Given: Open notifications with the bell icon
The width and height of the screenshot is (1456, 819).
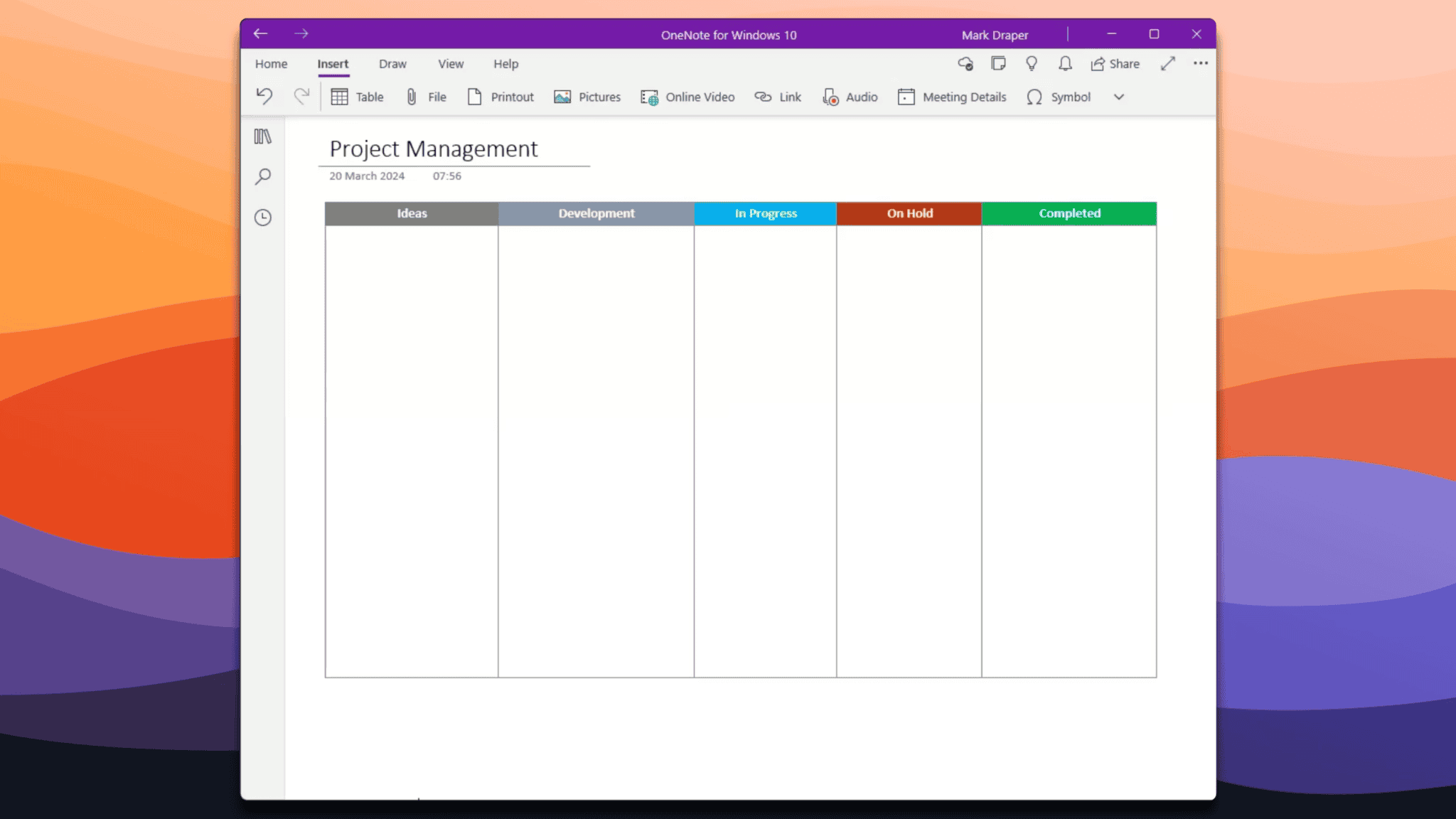Looking at the screenshot, I should (1064, 63).
